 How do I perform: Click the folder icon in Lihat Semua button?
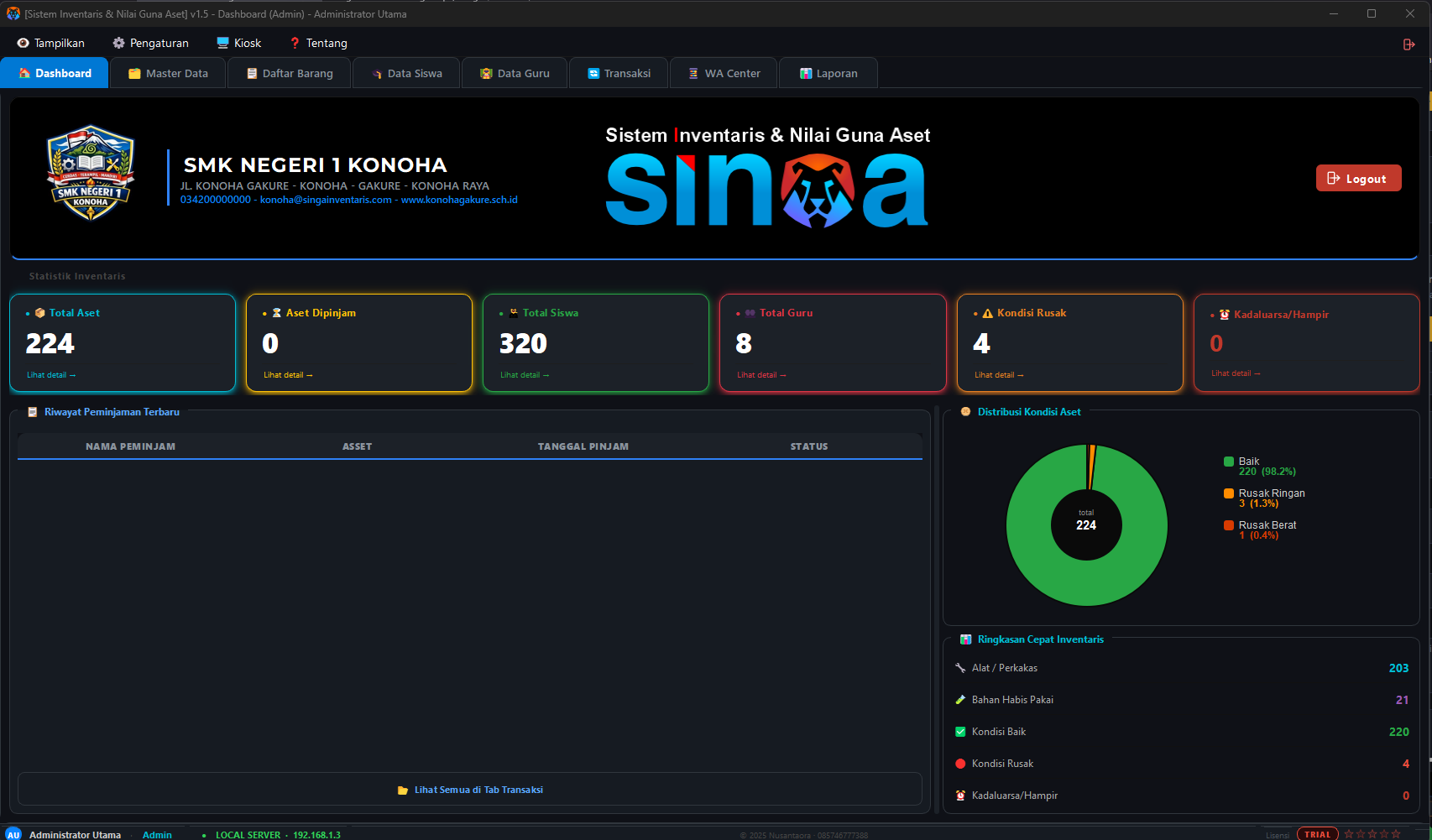(403, 790)
